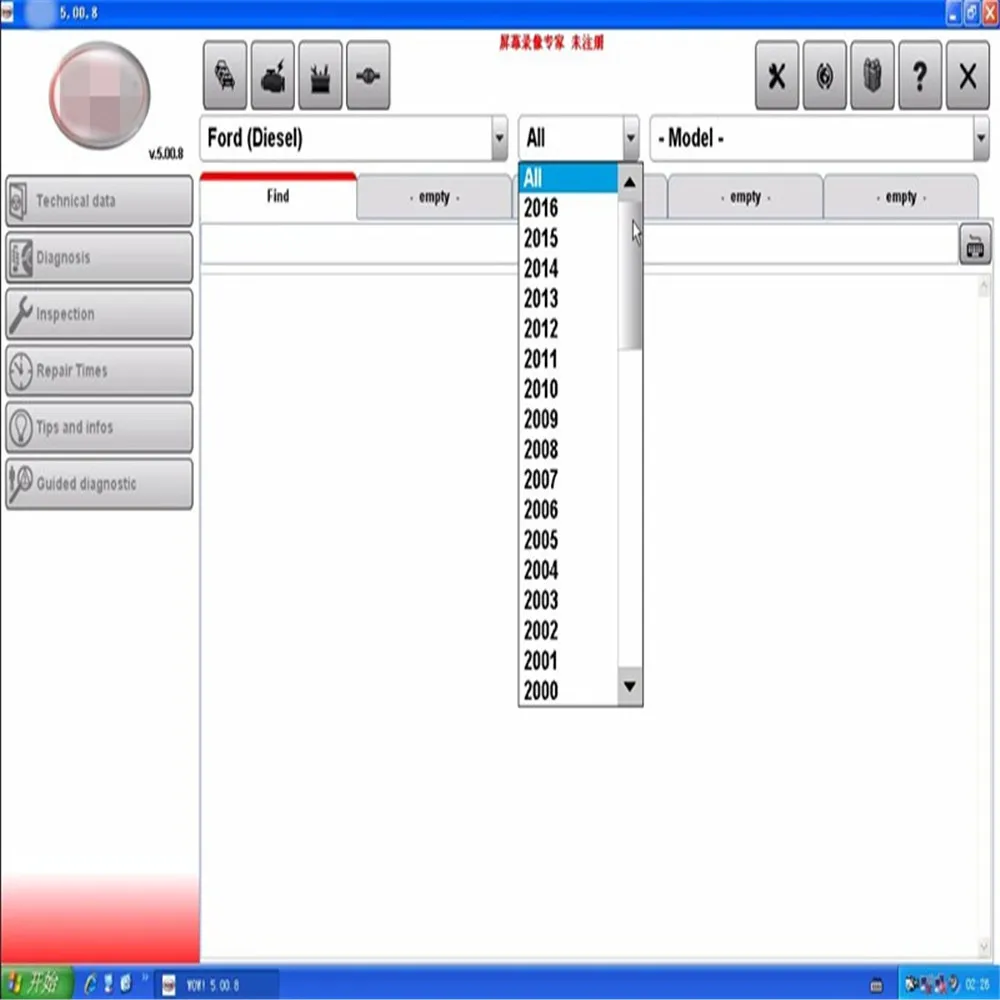This screenshot has width=1000, height=1000.
Task: Choose year 2007 in the list
Action: pos(568,480)
